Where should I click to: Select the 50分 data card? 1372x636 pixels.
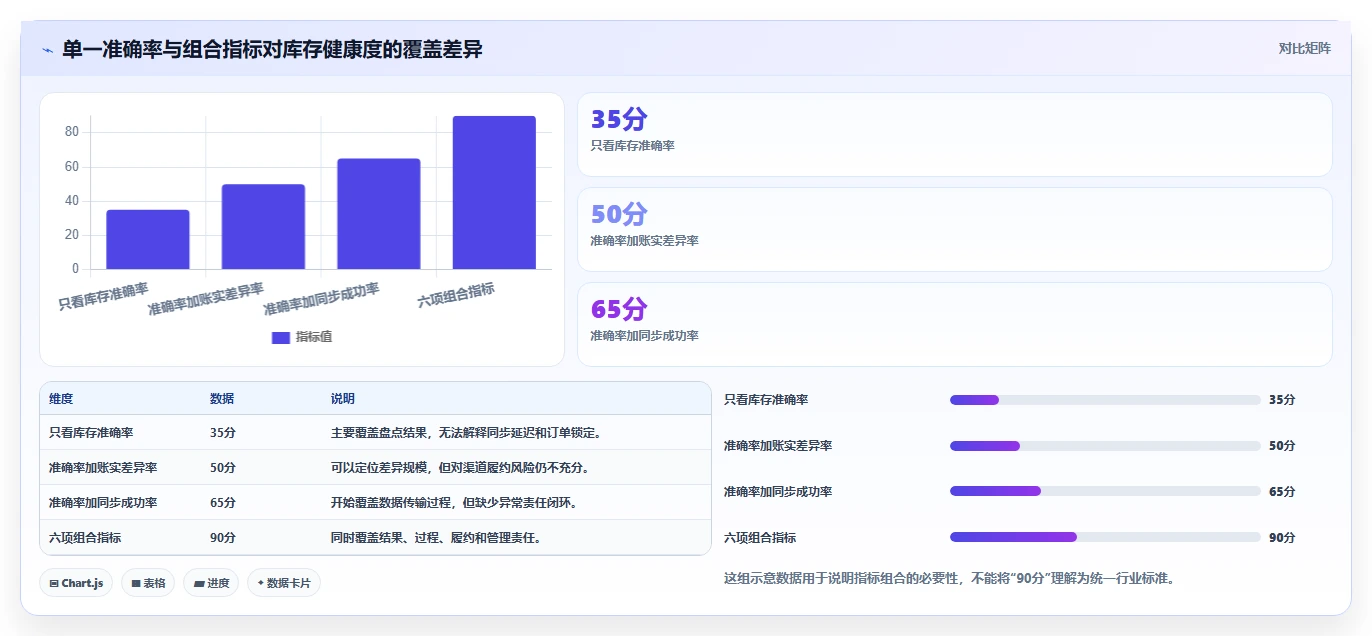[955, 230]
